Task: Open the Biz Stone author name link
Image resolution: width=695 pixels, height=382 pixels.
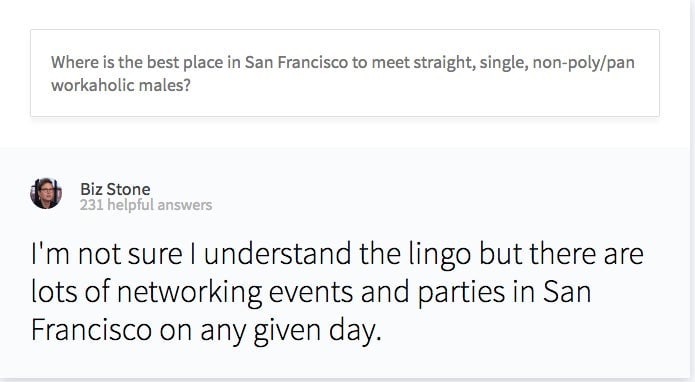Action: point(115,189)
